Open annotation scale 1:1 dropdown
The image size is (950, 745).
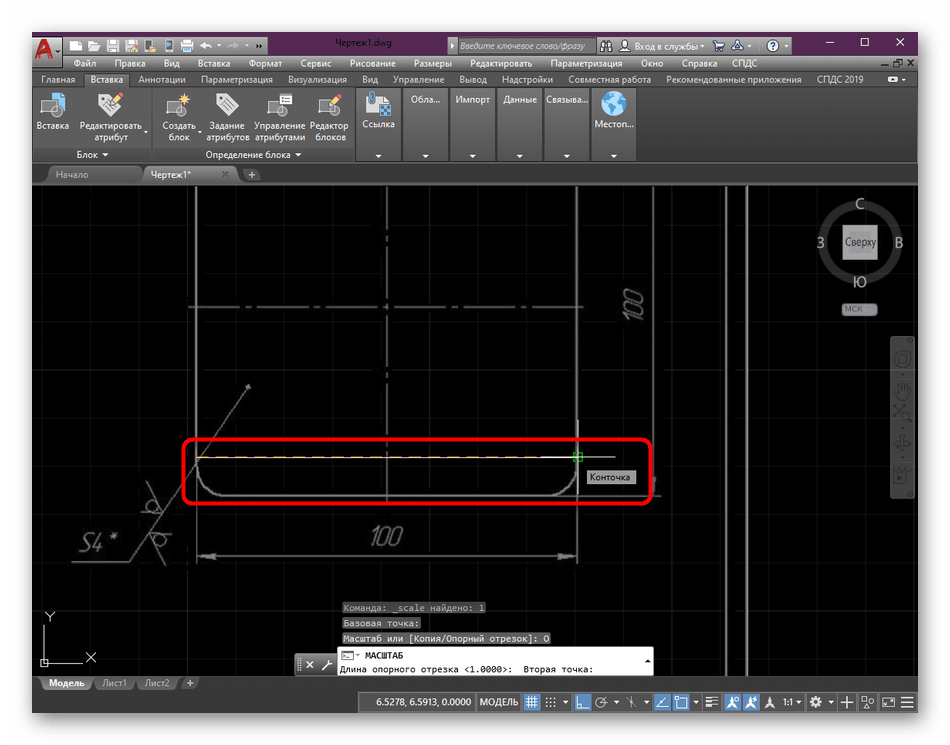[x=791, y=702]
